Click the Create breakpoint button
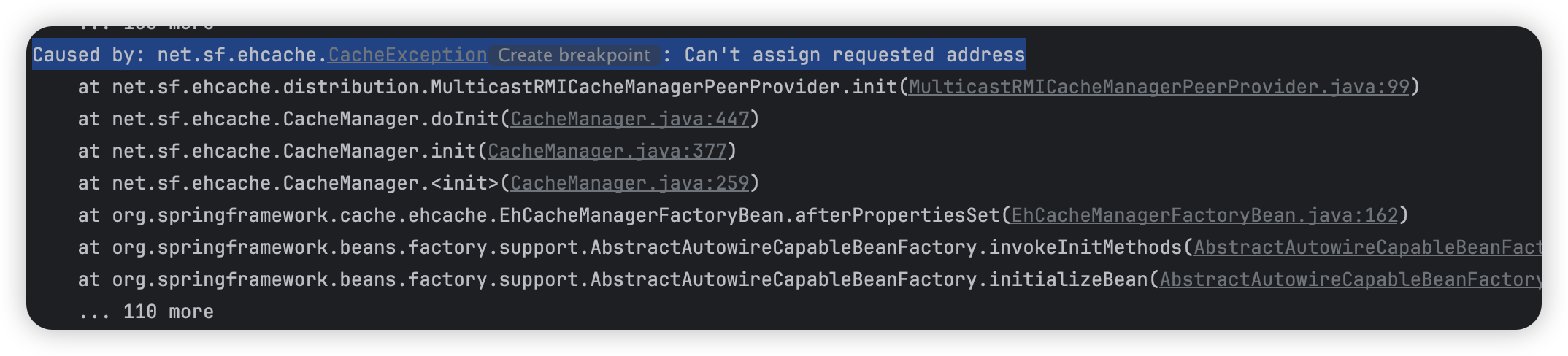The image size is (1568, 356). [574, 55]
